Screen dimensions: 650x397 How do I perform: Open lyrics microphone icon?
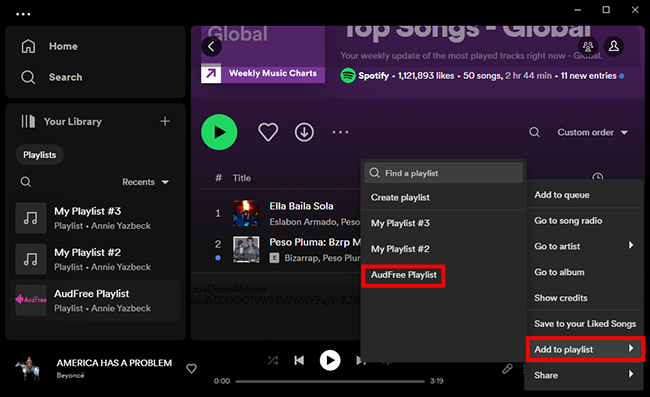(507, 368)
